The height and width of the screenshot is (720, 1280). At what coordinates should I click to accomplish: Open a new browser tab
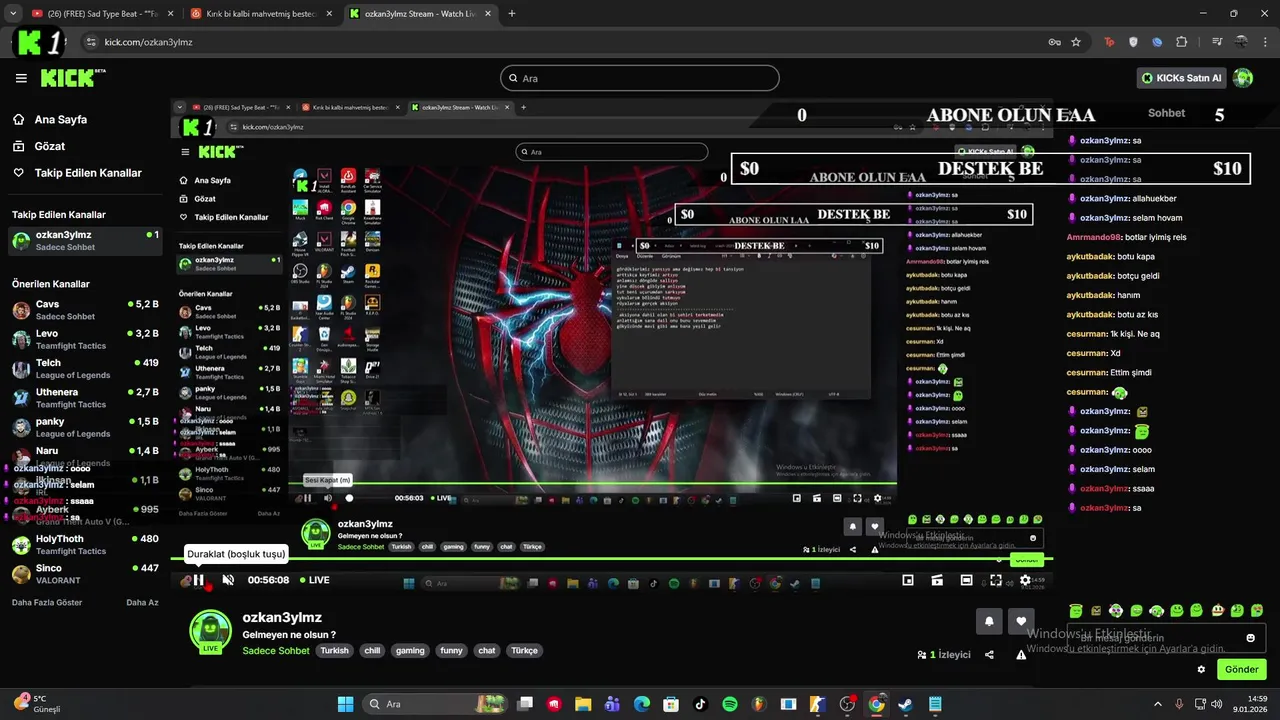point(512,14)
